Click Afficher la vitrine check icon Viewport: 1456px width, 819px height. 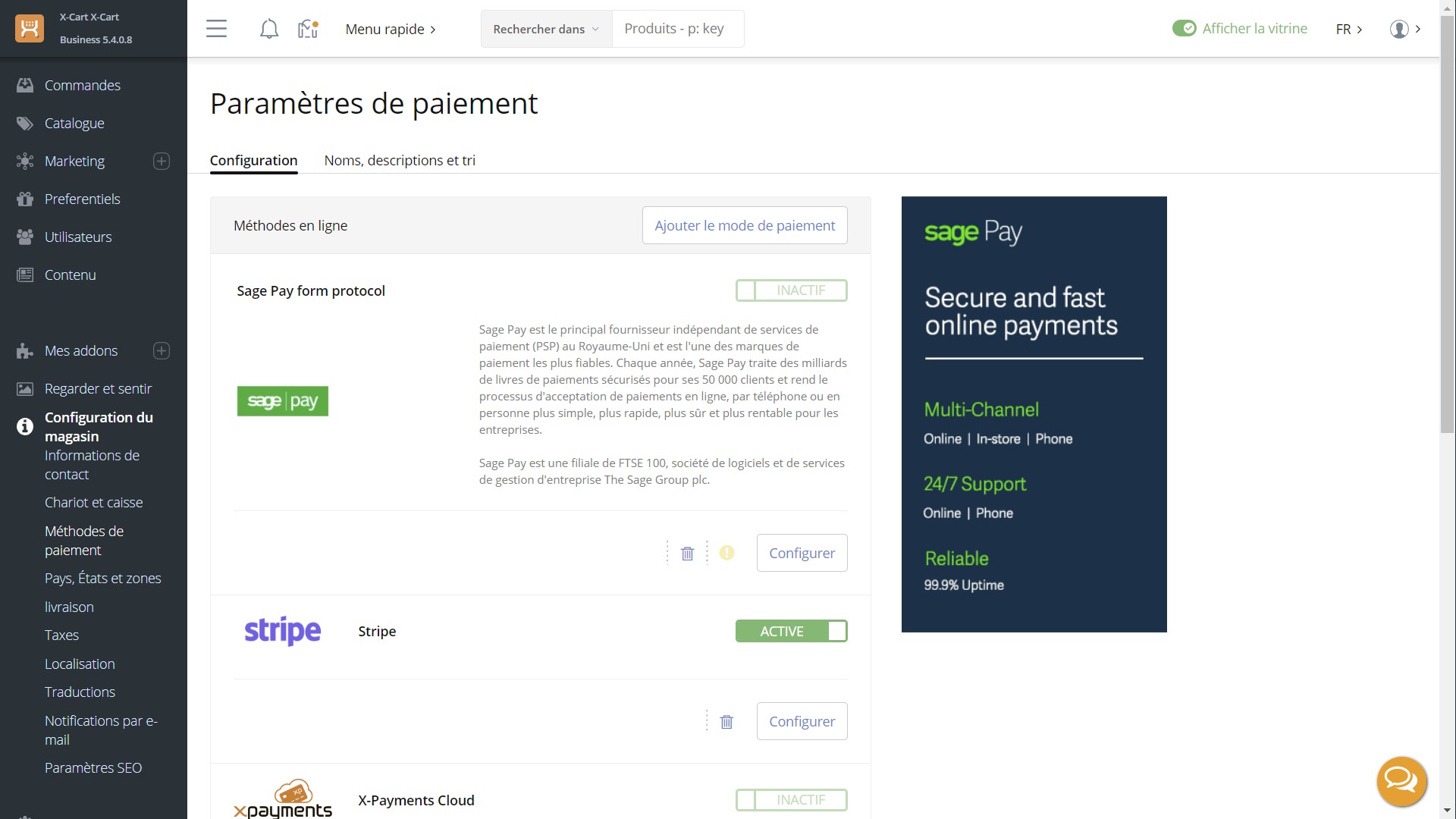pos(1184,28)
